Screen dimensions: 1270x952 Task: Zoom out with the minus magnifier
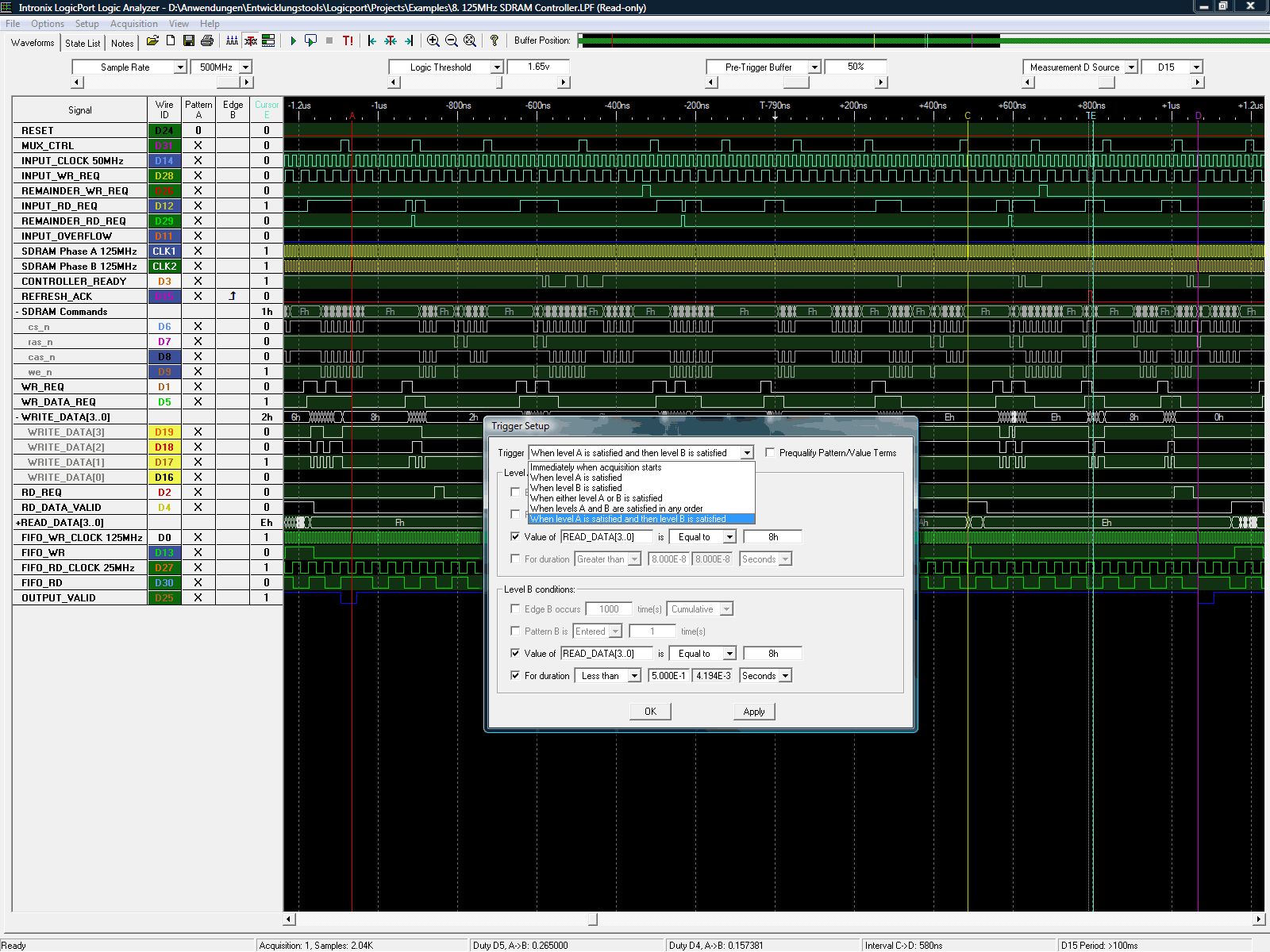point(452,40)
